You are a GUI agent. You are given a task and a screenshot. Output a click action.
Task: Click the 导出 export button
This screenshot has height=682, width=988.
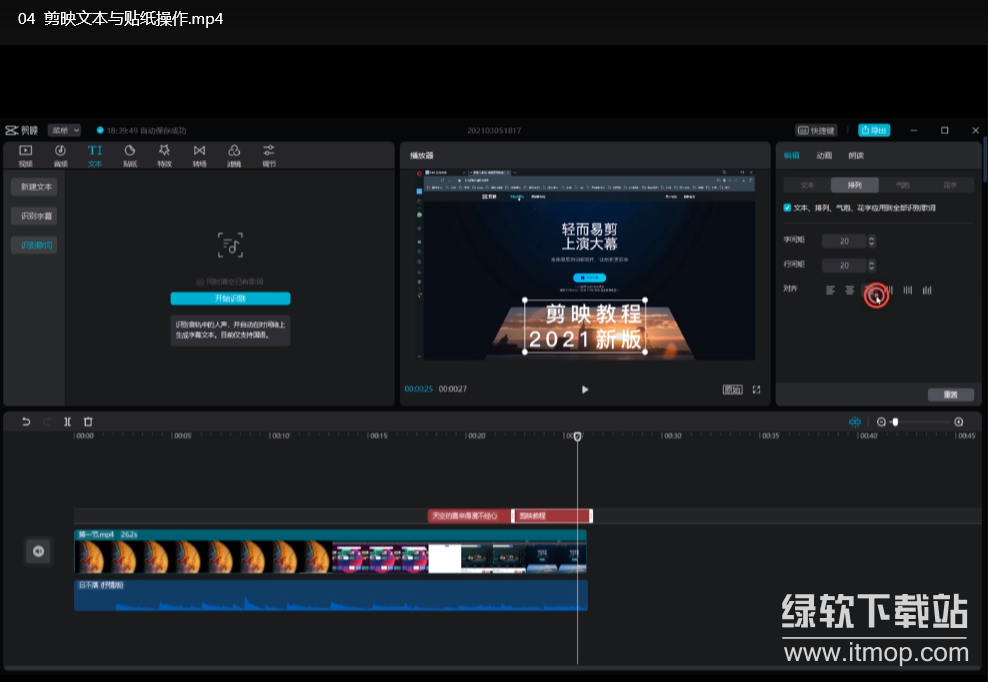pyautogui.click(x=874, y=130)
